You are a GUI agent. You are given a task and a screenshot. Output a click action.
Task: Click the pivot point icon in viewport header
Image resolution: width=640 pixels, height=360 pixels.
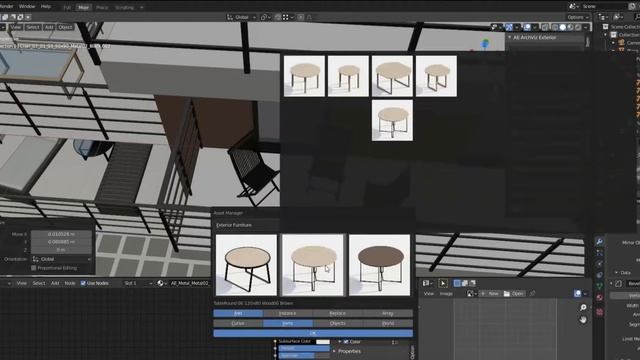264,17
